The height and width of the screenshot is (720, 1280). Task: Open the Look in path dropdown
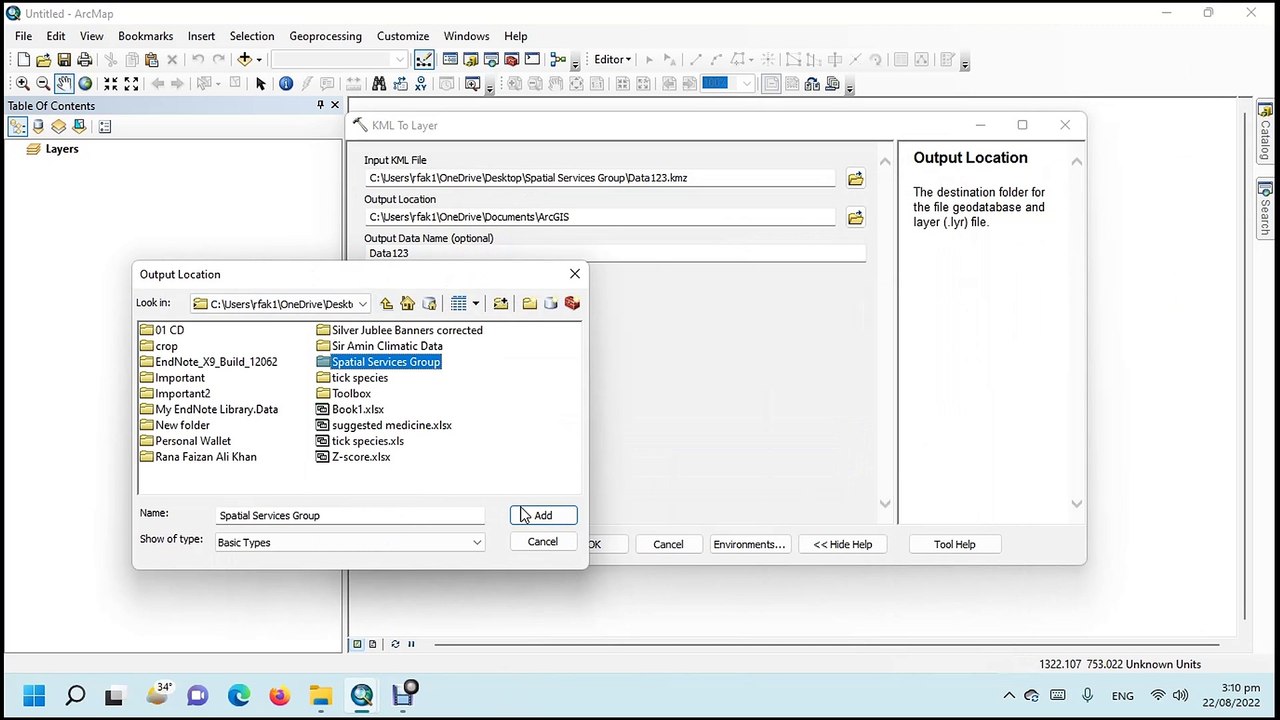(x=362, y=304)
